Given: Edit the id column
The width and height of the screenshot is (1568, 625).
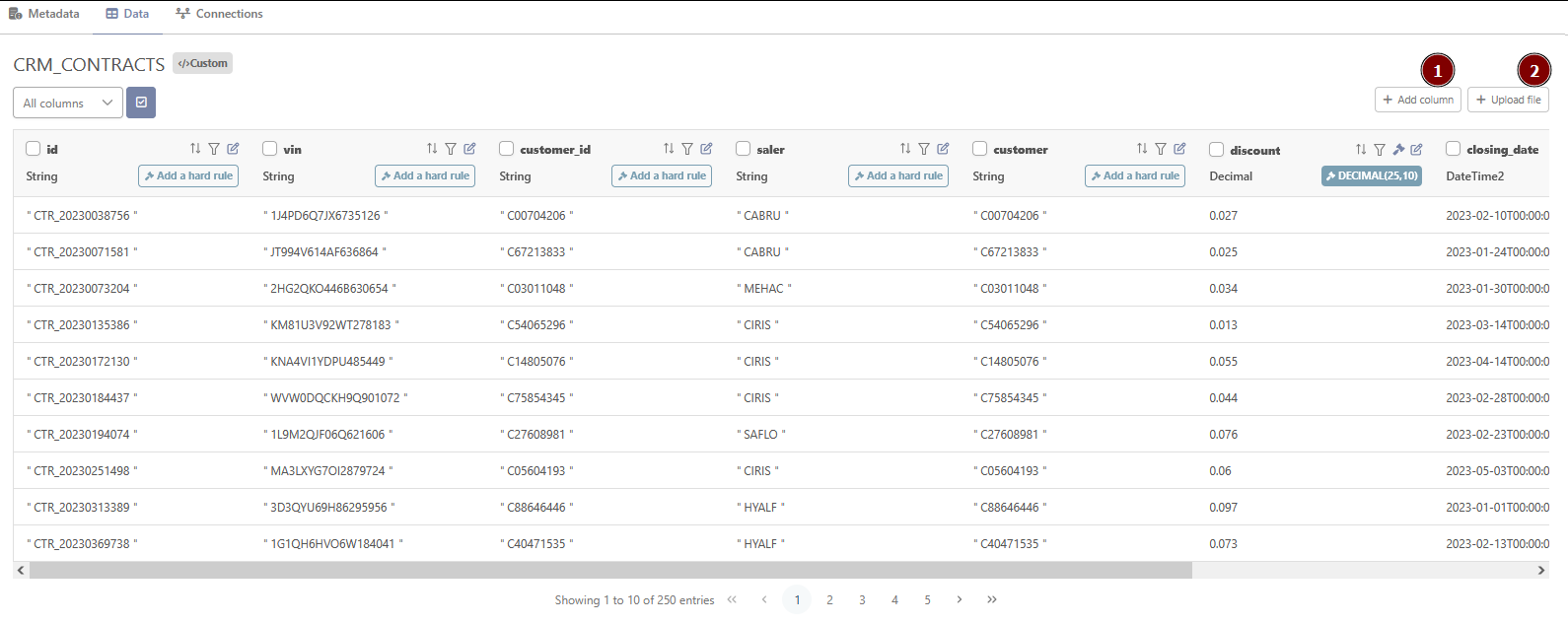Looking at the screenshot, I should coord(233,149).
